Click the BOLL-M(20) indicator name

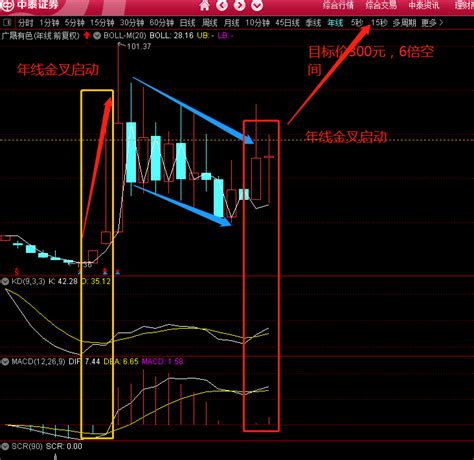(x=125, y=35)
